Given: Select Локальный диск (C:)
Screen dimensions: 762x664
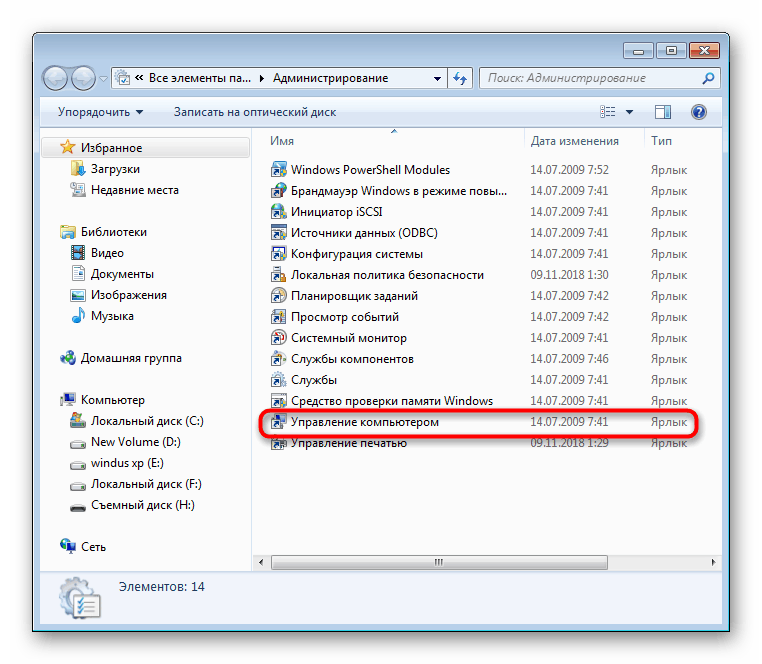Looking at the screenshot, I should pos(147,421).
